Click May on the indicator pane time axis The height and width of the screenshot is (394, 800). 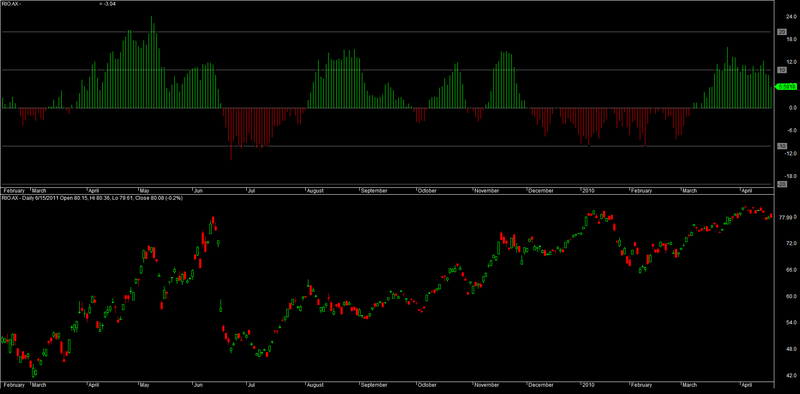coord(144,190)
